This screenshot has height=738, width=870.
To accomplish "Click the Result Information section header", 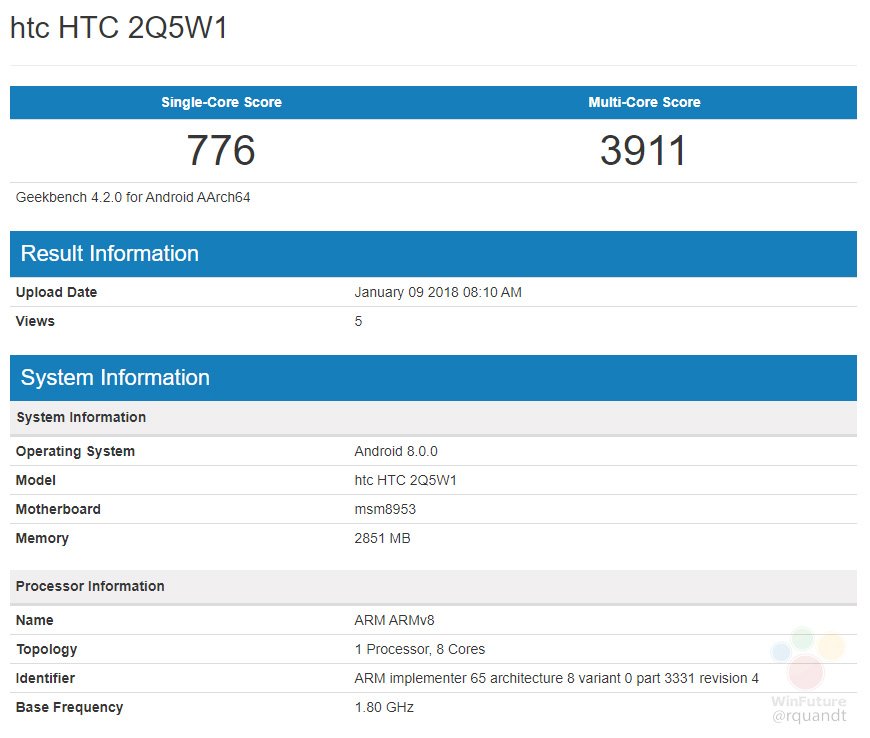I will (110, 254).
